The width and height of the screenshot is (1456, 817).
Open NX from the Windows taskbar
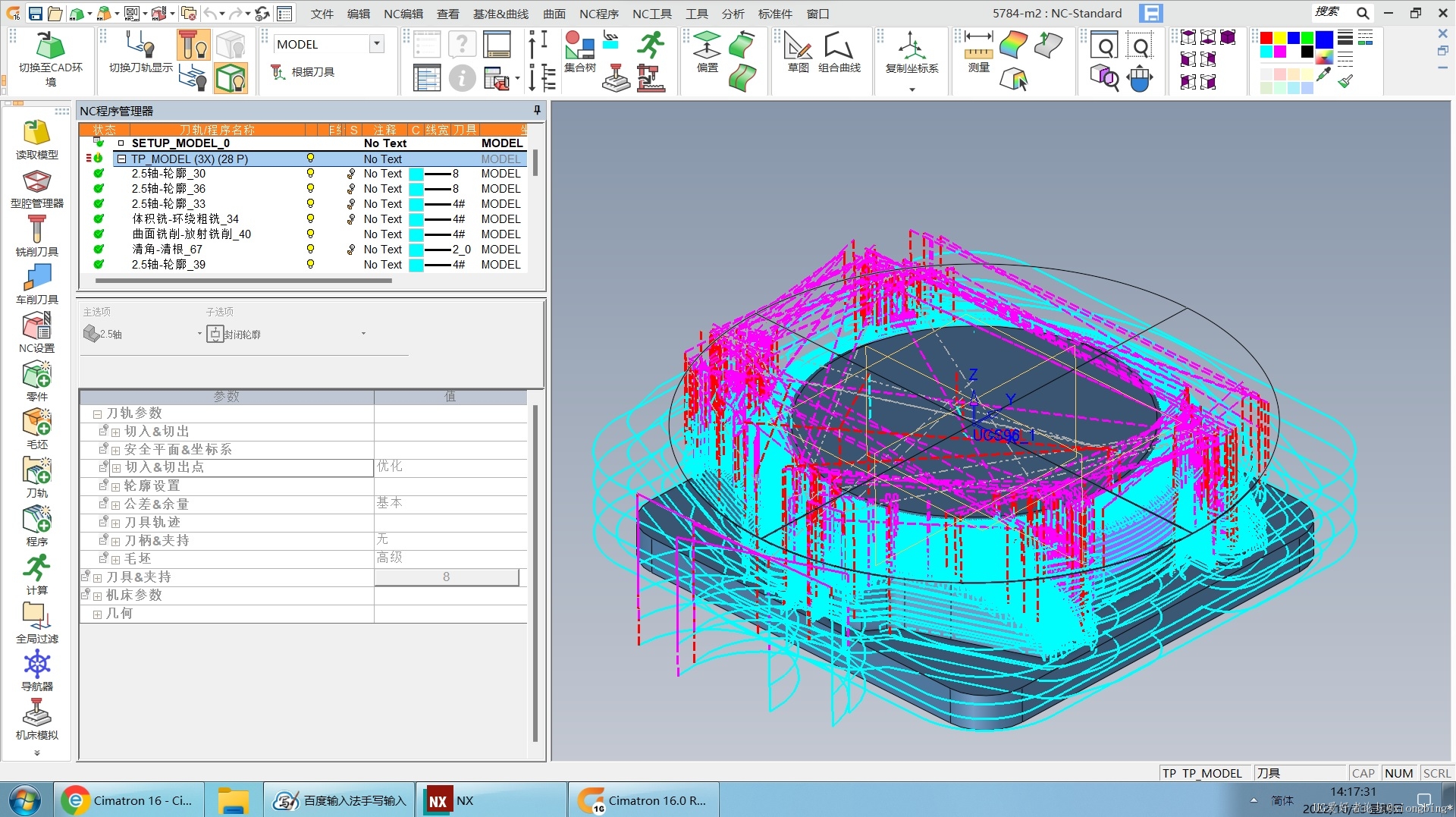[x=491, y=800]
